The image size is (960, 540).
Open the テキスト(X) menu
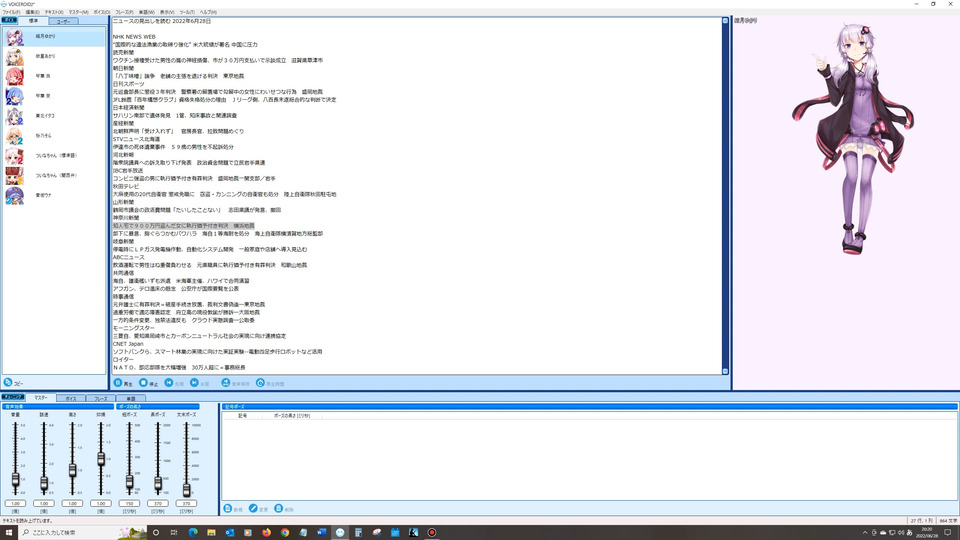54,12
